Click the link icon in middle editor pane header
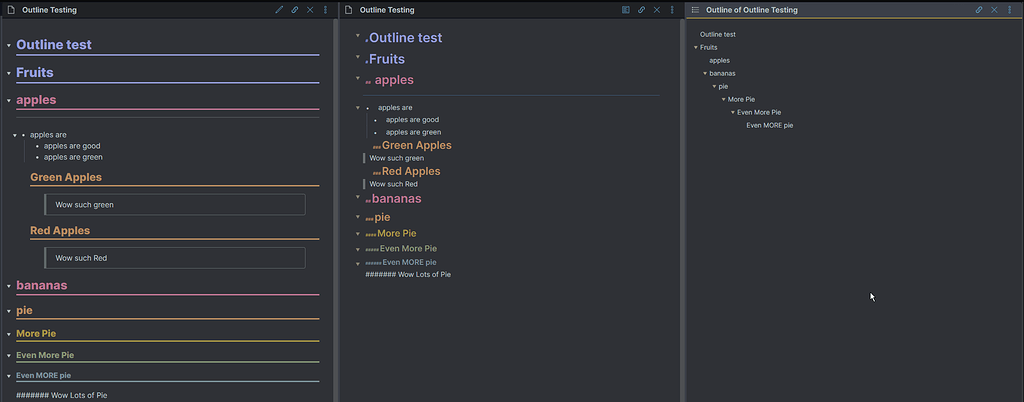This screenshot has width=1024, height=402. (641, 10)
